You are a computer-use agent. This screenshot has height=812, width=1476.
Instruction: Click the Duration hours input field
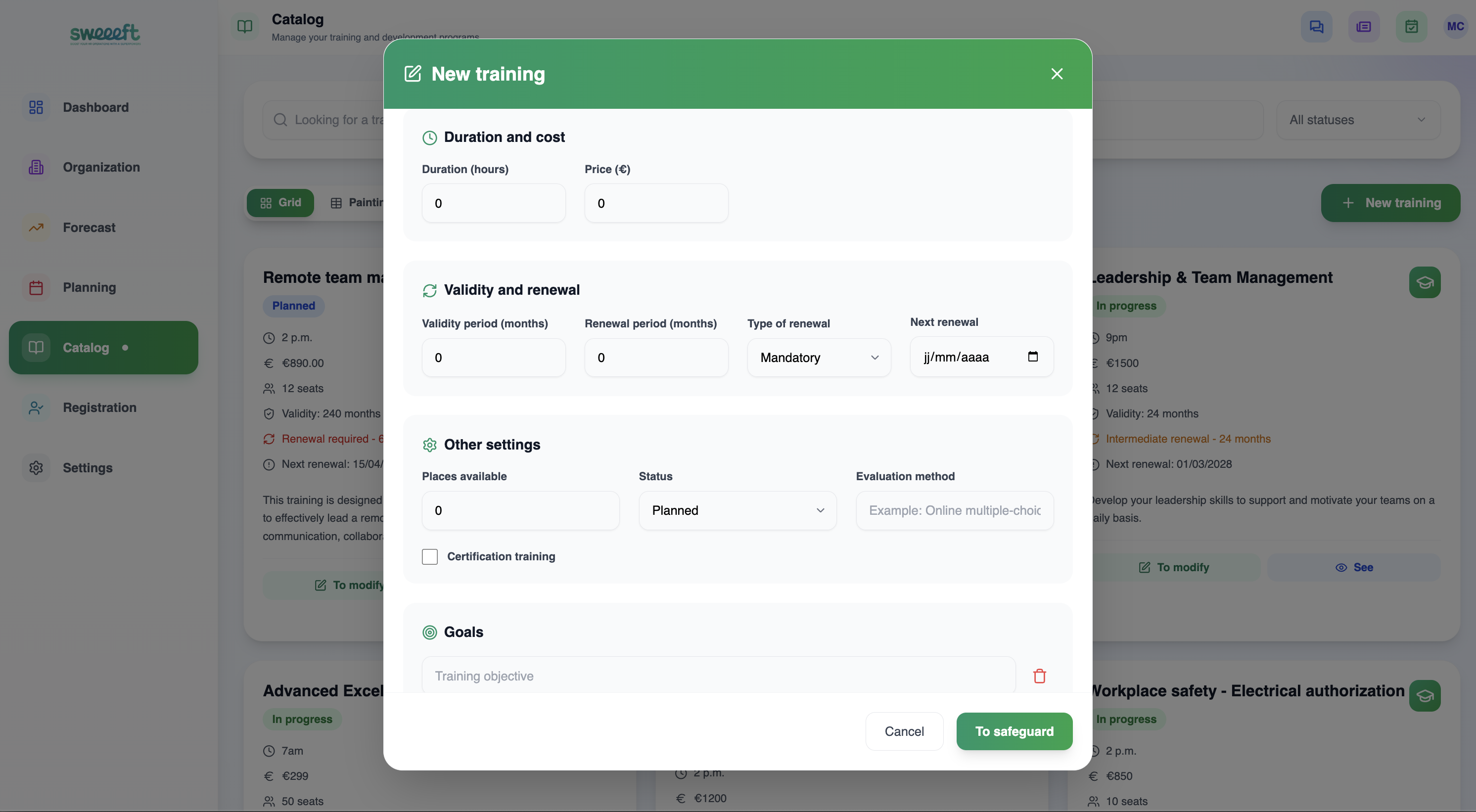click(x=493, y=203)
